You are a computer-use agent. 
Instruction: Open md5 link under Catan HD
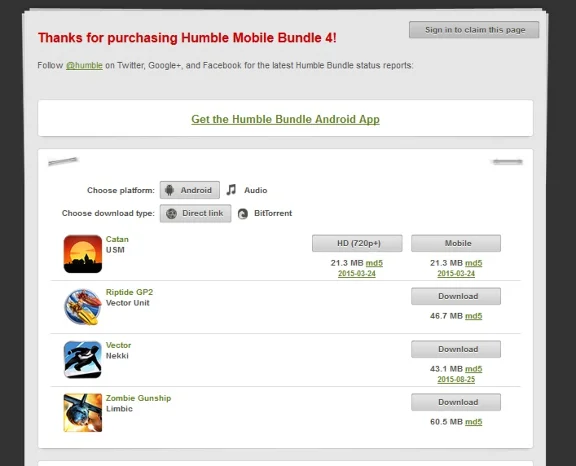(374, 263)
